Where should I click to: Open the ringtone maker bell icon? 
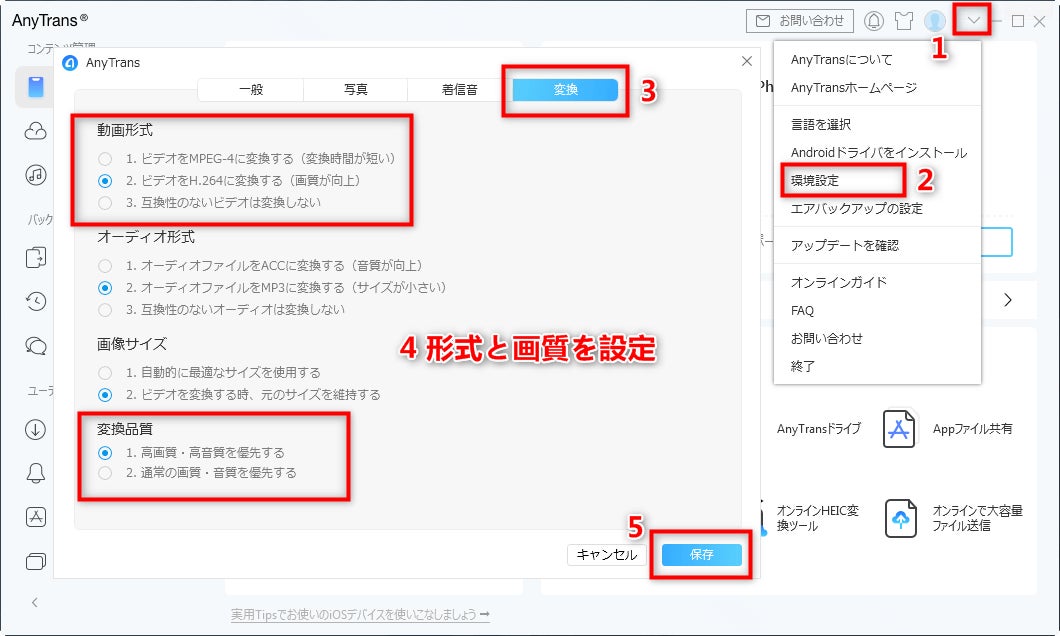[35, 473]
